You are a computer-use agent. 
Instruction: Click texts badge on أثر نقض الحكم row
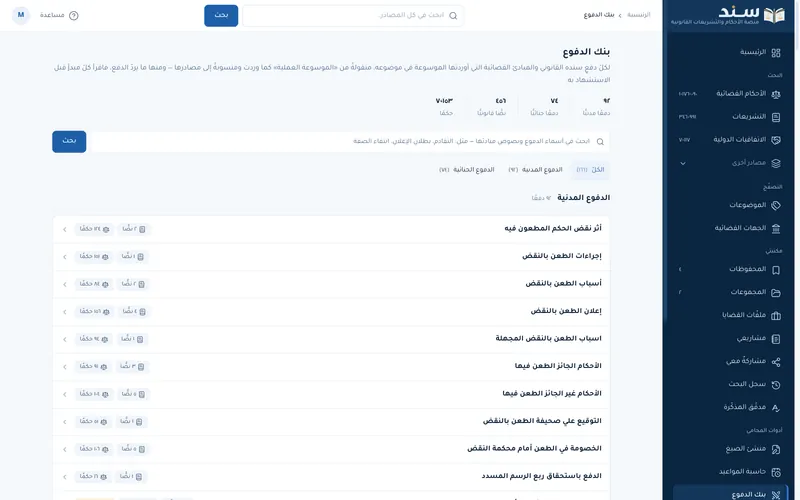pos(134,229)
